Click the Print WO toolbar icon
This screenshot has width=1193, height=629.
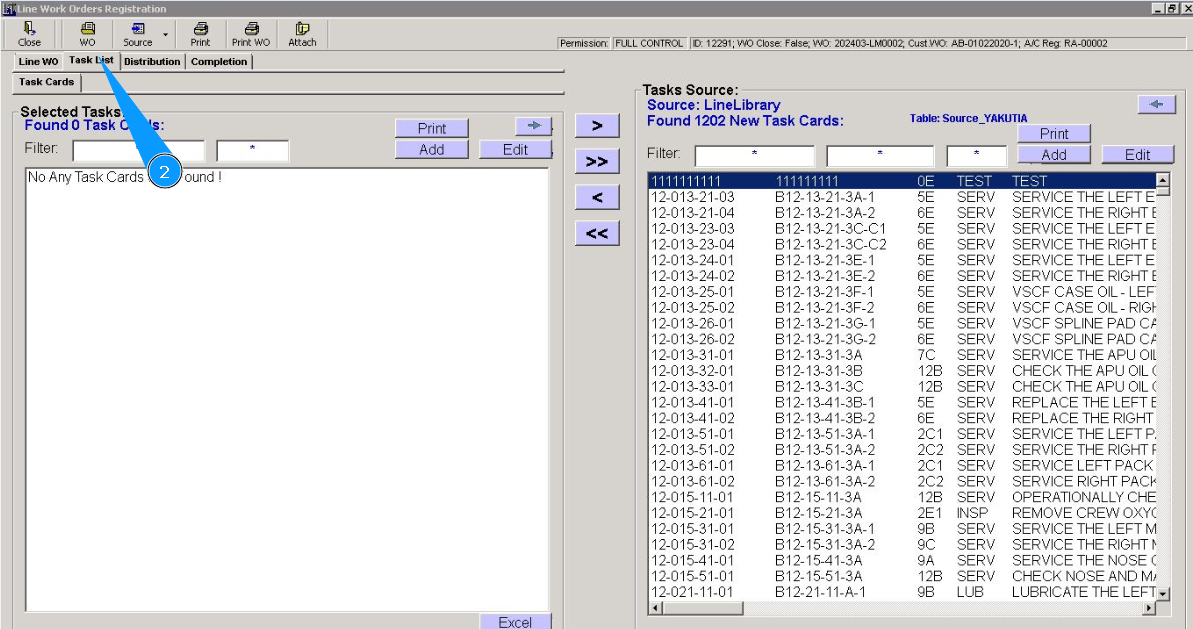point(251,34)
